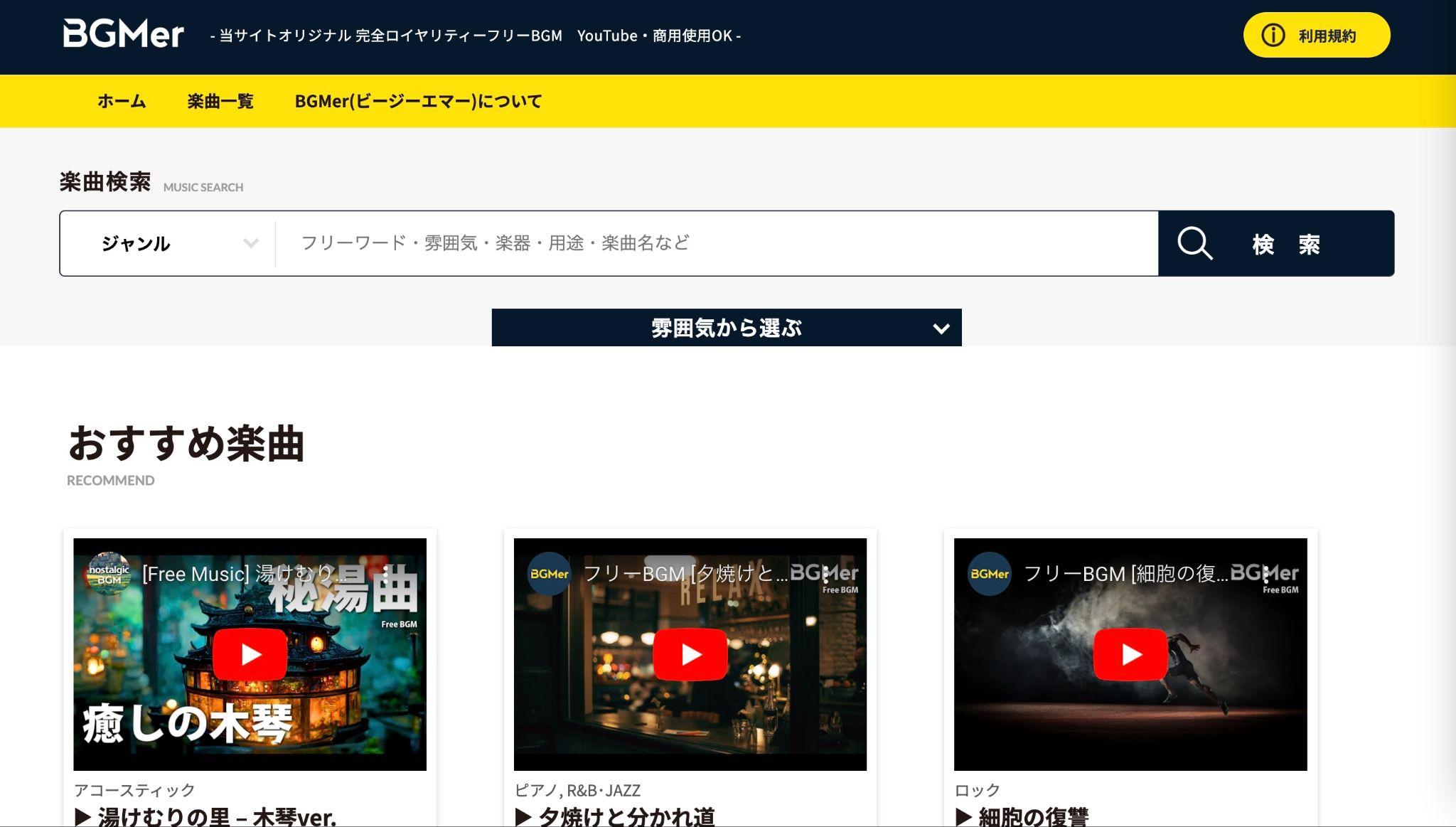
Task: Click the nostalgic BGM channel avatar
Action: pyautogui.click(x=109, y=574)
